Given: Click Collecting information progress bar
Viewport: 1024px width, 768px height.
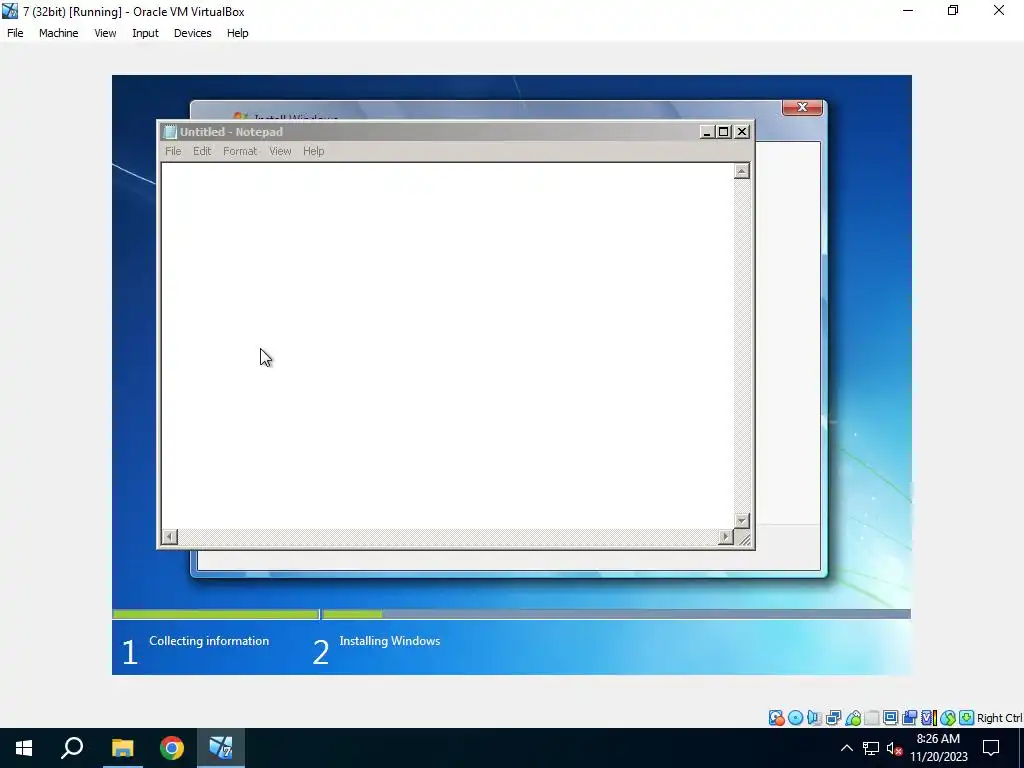Looking at the screenshot, I should click(216, 615).
